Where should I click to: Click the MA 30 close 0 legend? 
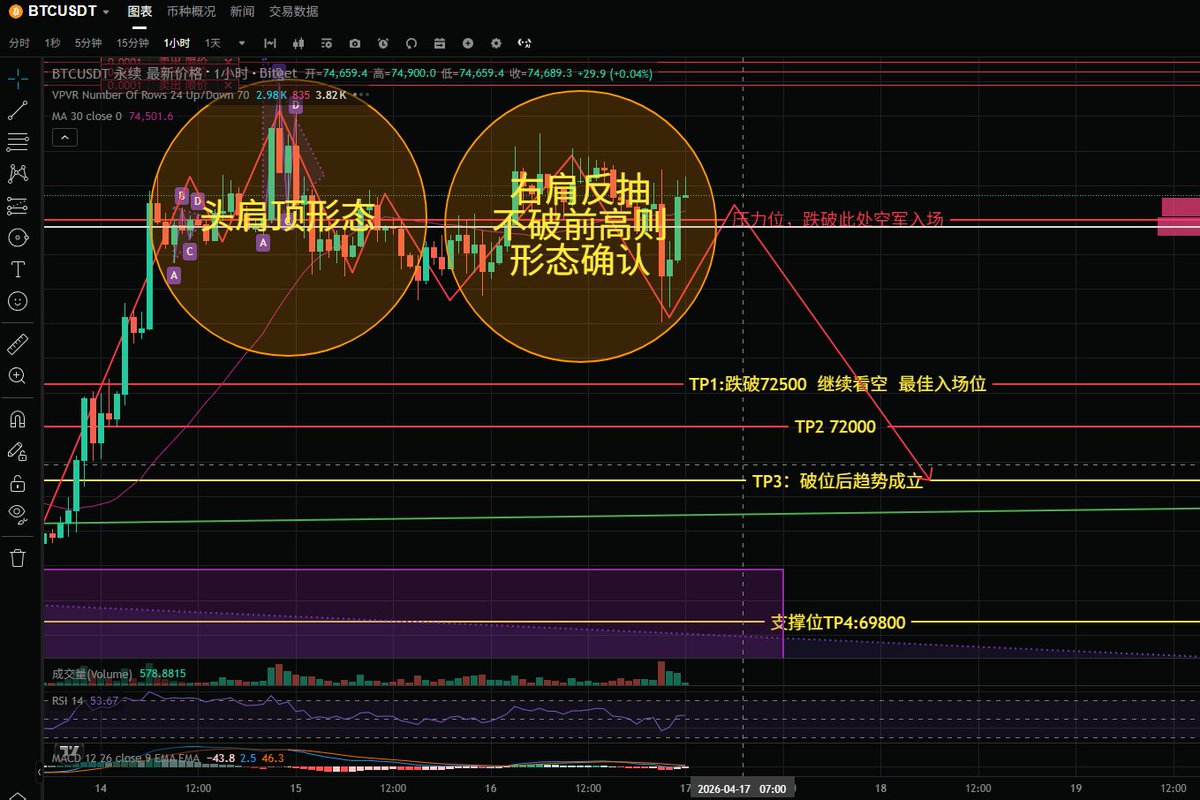(x=86, y=115)
